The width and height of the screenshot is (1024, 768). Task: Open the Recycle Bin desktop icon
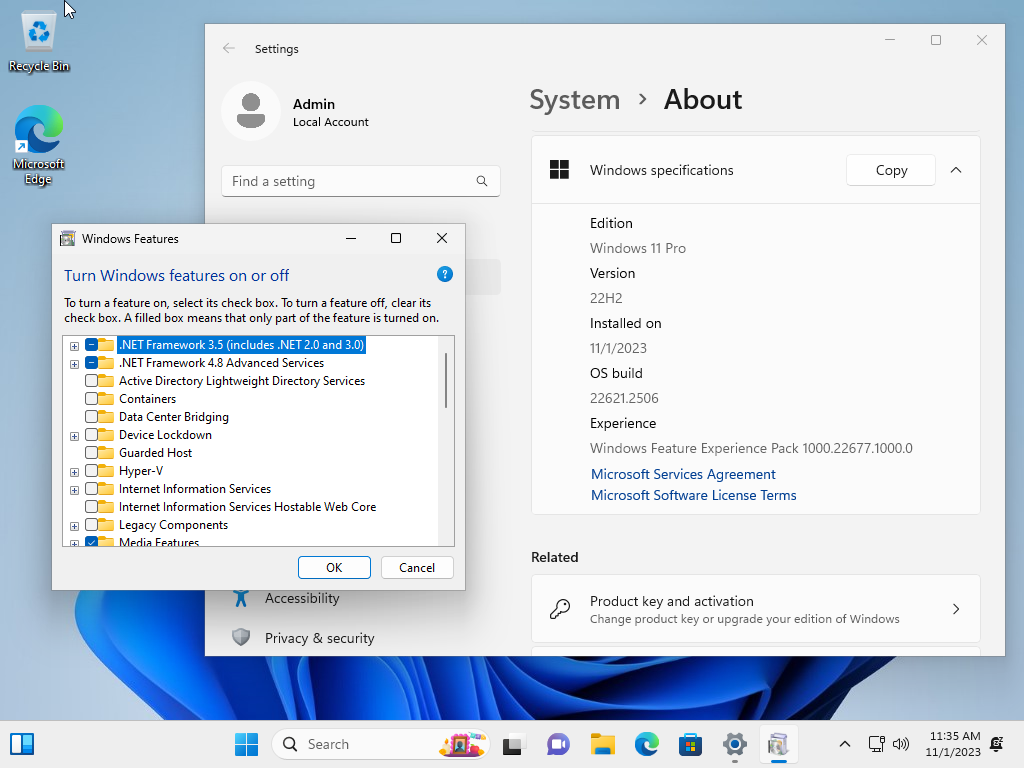pos(39,41)
